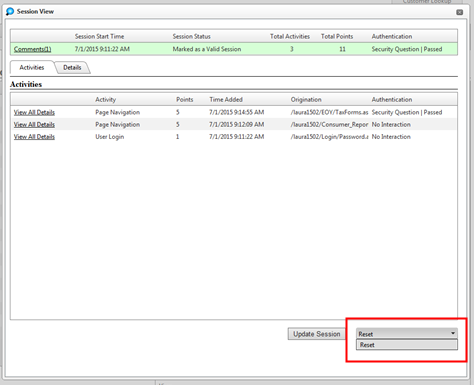Click the Session View window icon

(10, 11)
